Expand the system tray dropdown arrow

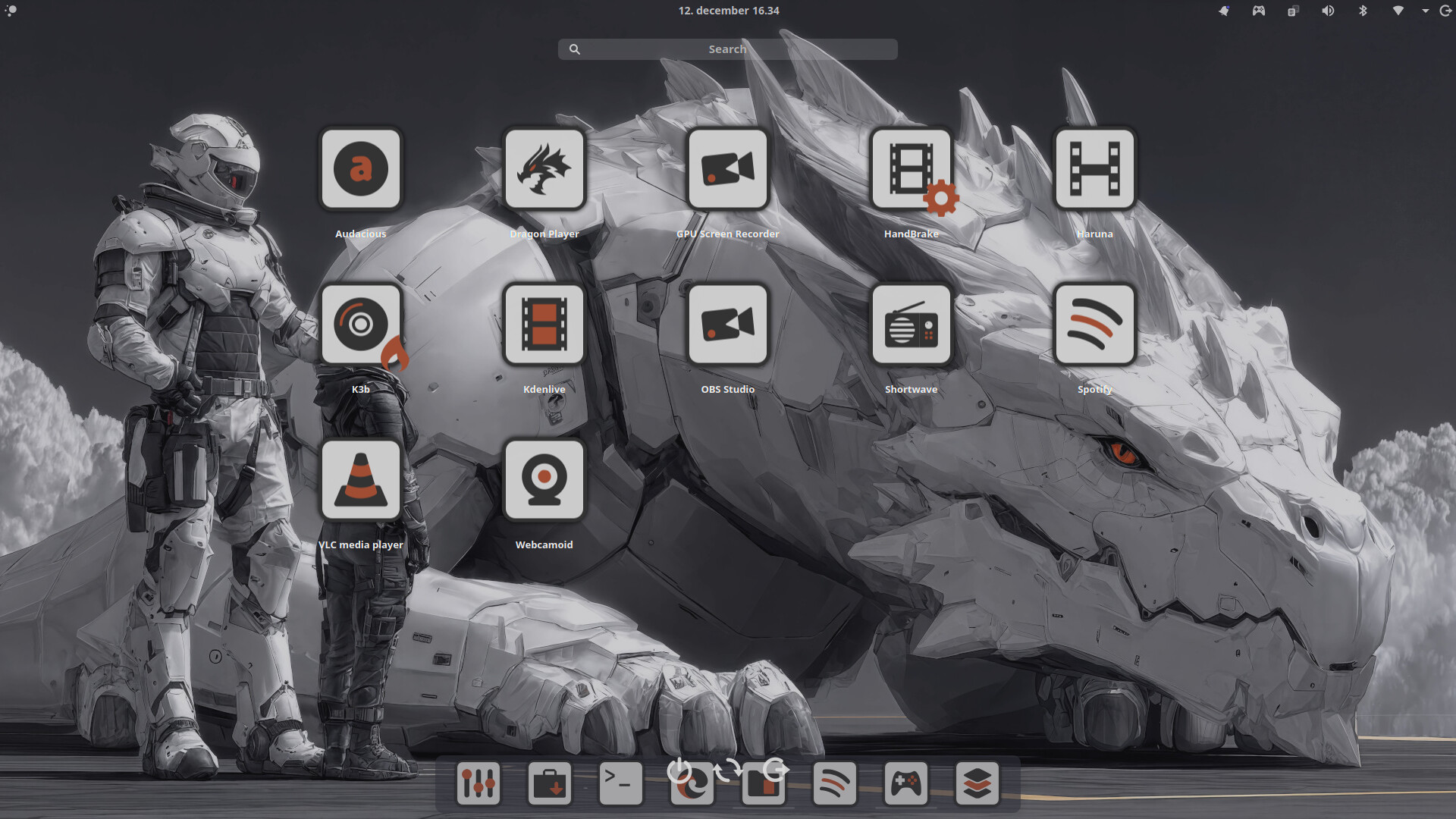pyautogui.click(x=1425, y=11)
